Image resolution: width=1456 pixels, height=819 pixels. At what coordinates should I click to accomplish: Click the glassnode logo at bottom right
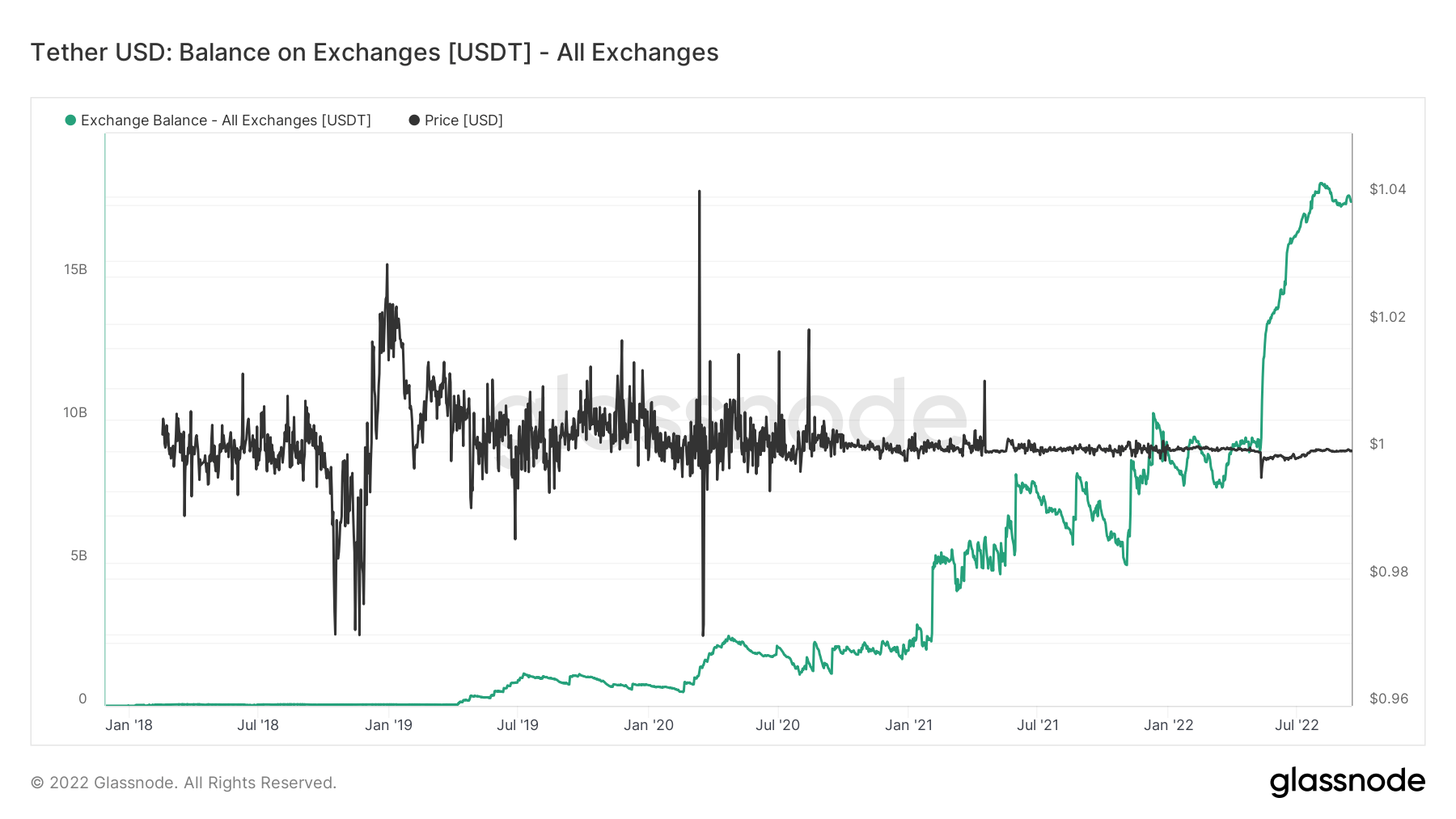click(1347, 782)
